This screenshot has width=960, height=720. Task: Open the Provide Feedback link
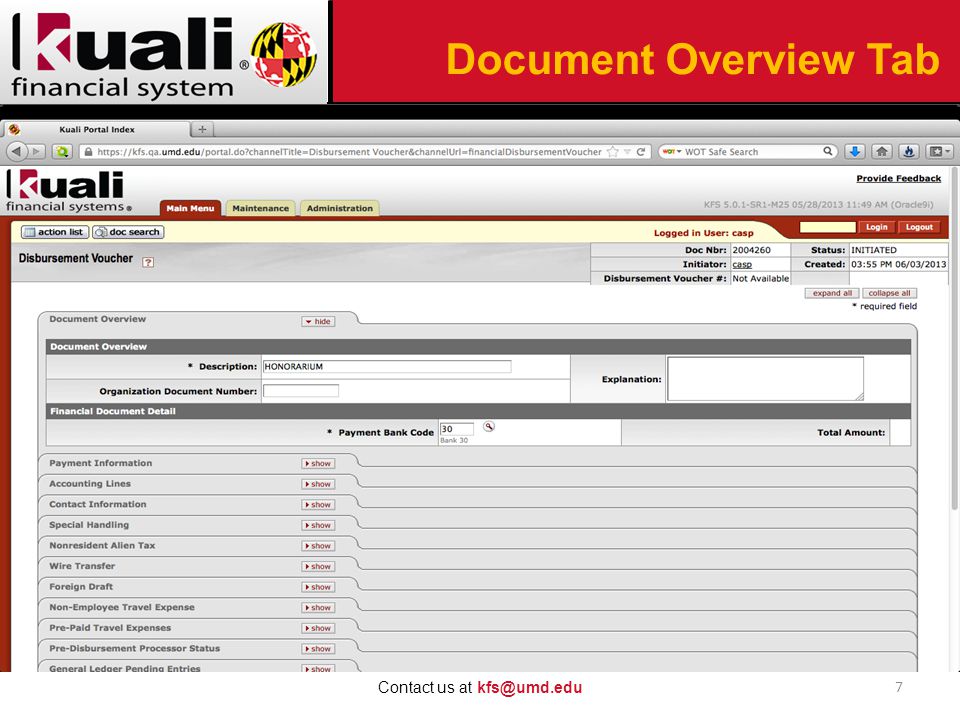point(898,178)
